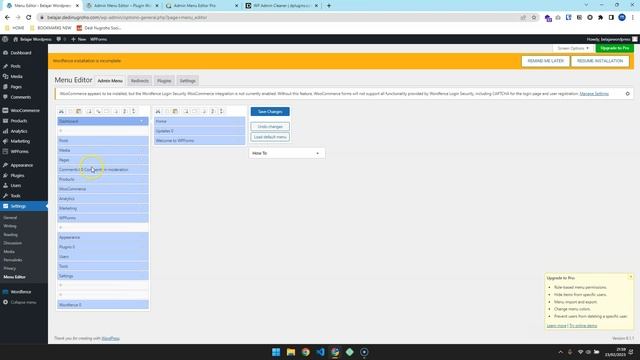The image size is (640, 360).
Task: Open the WordPress link in the footer
Action: (x=110, y=338)
